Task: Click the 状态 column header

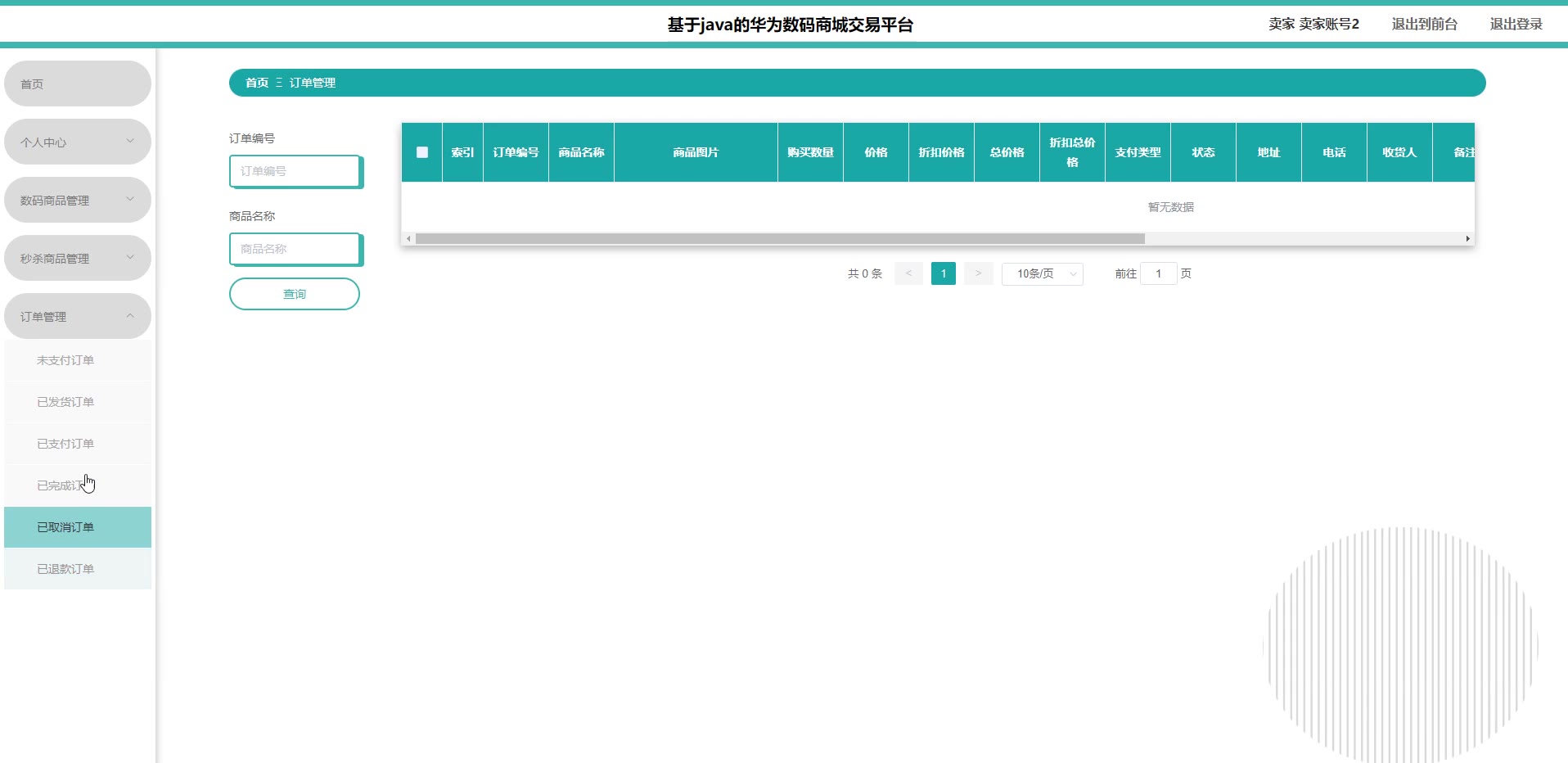Action: point(1203,152)
